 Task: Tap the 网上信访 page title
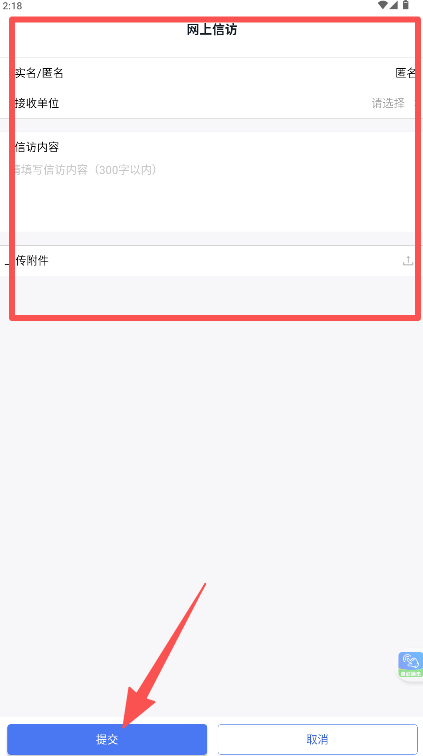coord(212,30)
